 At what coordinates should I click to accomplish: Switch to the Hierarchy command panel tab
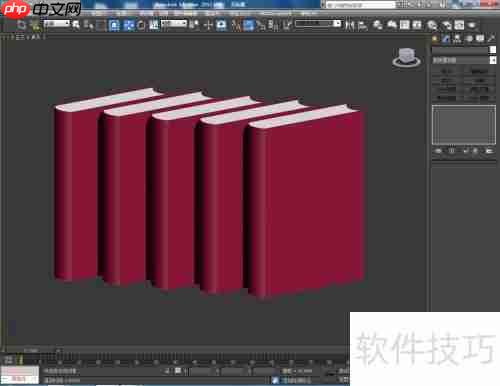tap(457, 39)
